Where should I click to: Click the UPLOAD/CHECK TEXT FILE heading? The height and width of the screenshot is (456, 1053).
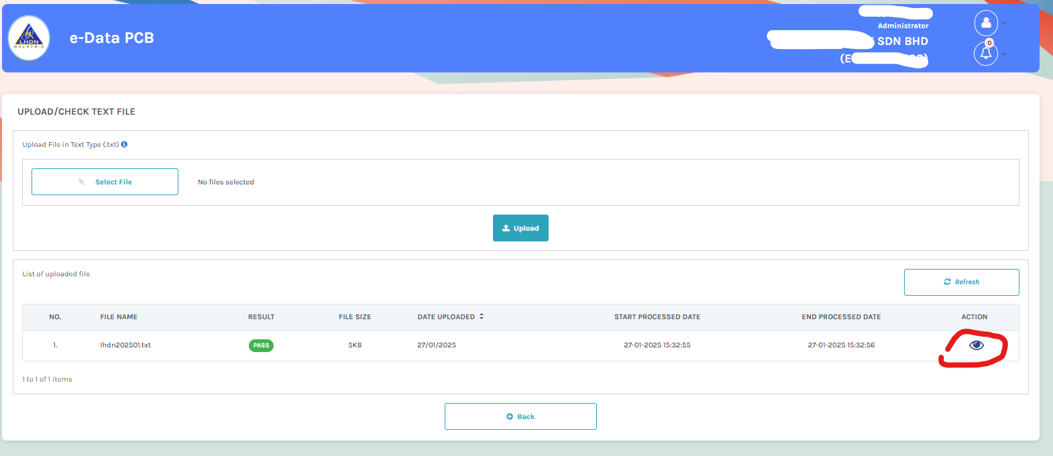tap(77, 111)
